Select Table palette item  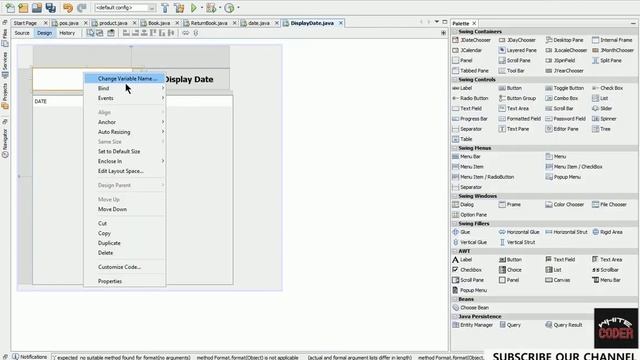(462, 139)
